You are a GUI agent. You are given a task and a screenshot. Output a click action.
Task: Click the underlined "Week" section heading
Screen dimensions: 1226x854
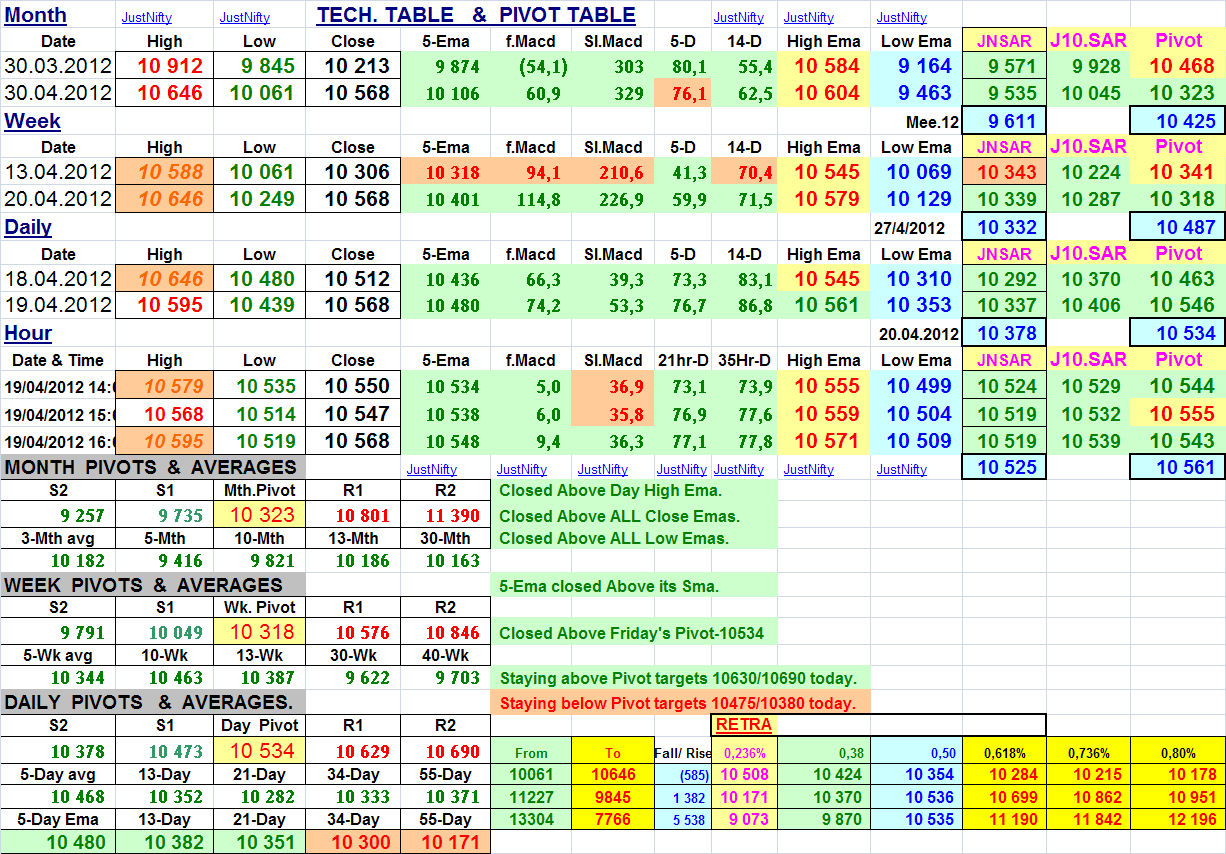[32, 121]
